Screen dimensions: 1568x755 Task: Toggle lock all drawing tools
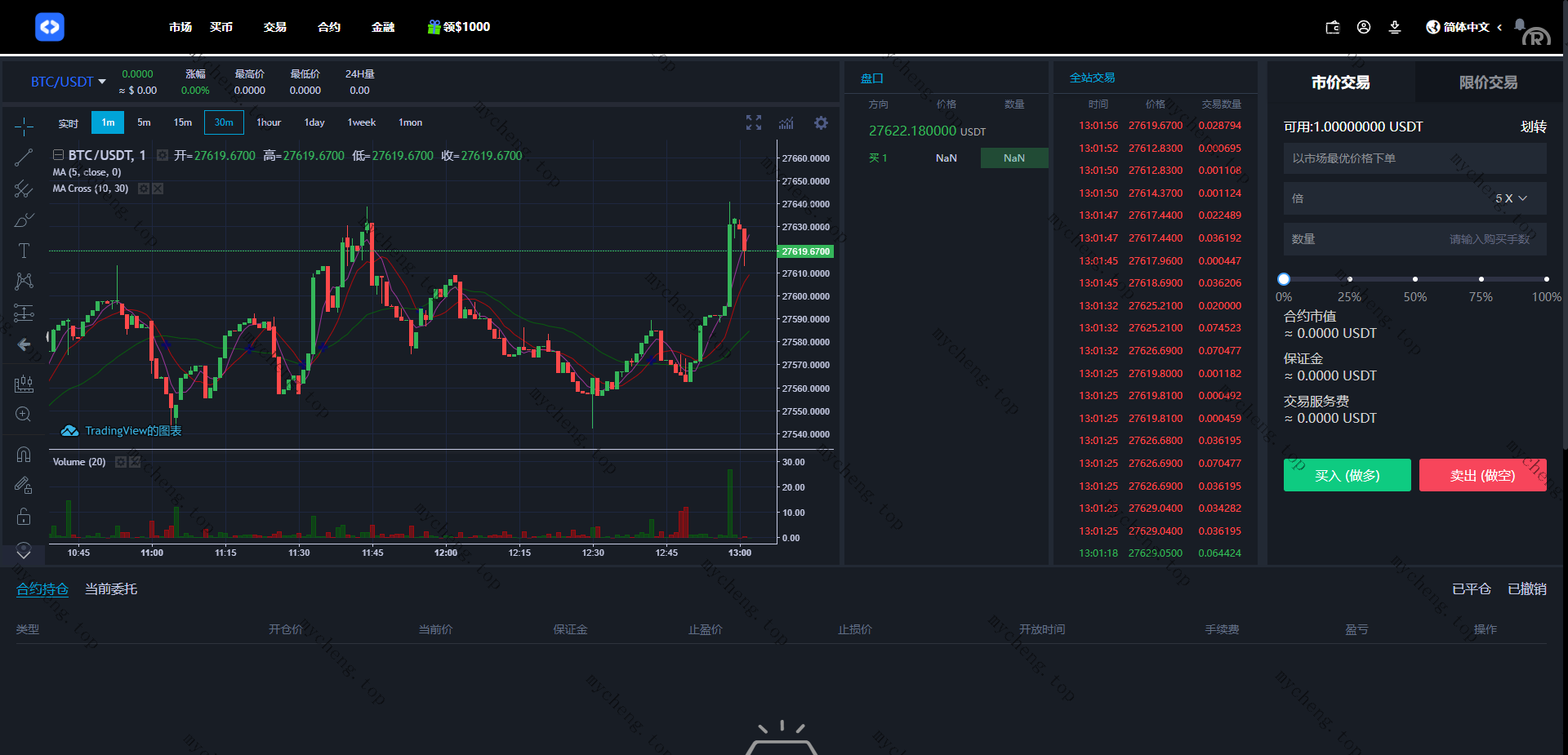point(24,516)
